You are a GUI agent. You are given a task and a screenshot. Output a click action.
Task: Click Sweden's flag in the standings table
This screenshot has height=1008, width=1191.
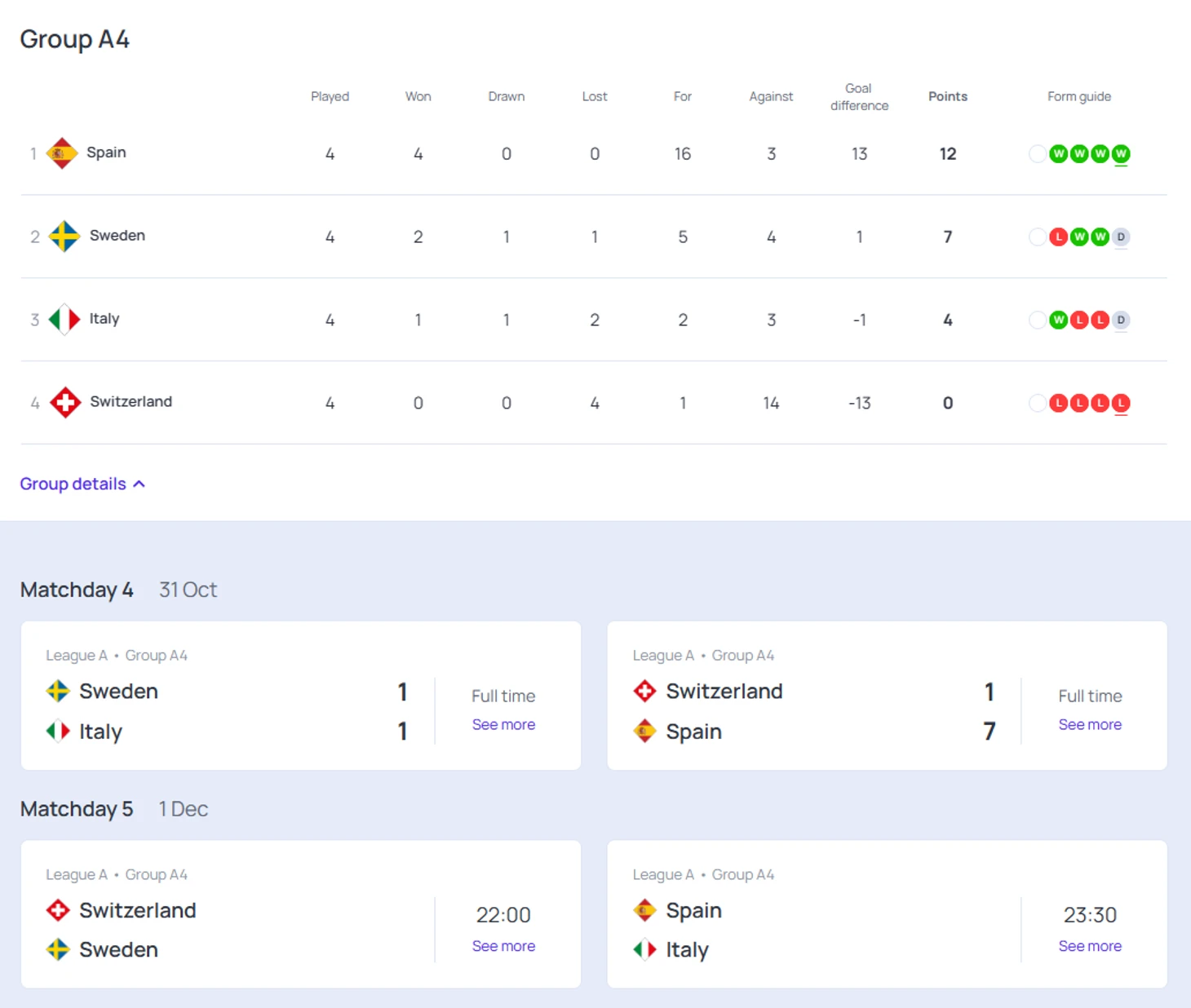pos(64,237)
